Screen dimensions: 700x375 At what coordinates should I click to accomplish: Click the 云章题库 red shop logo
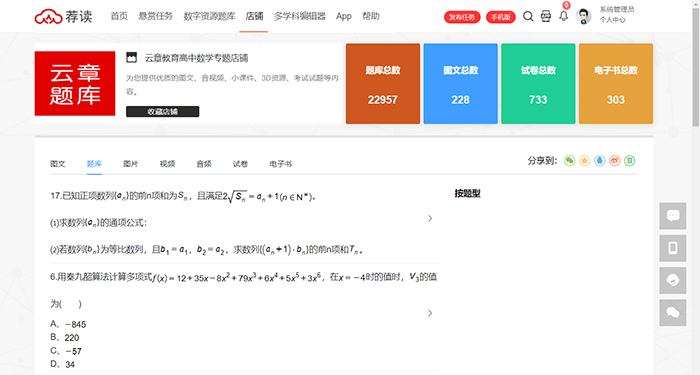point(75,83)
